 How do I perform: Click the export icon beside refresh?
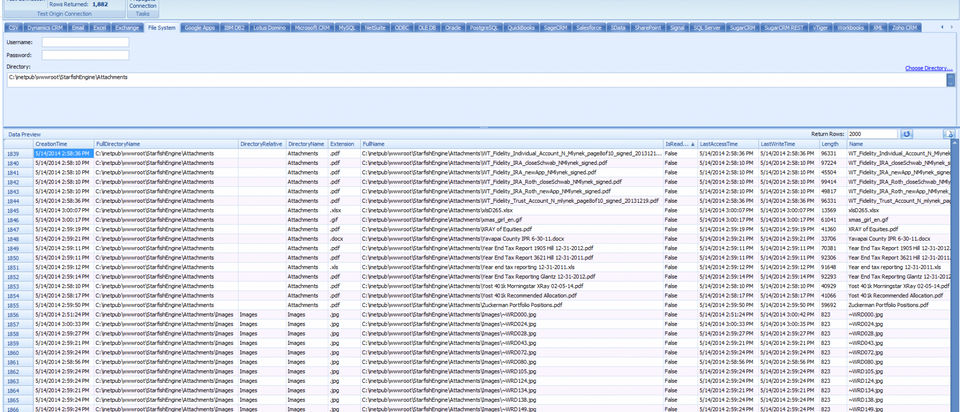click(x=948, y=134)
